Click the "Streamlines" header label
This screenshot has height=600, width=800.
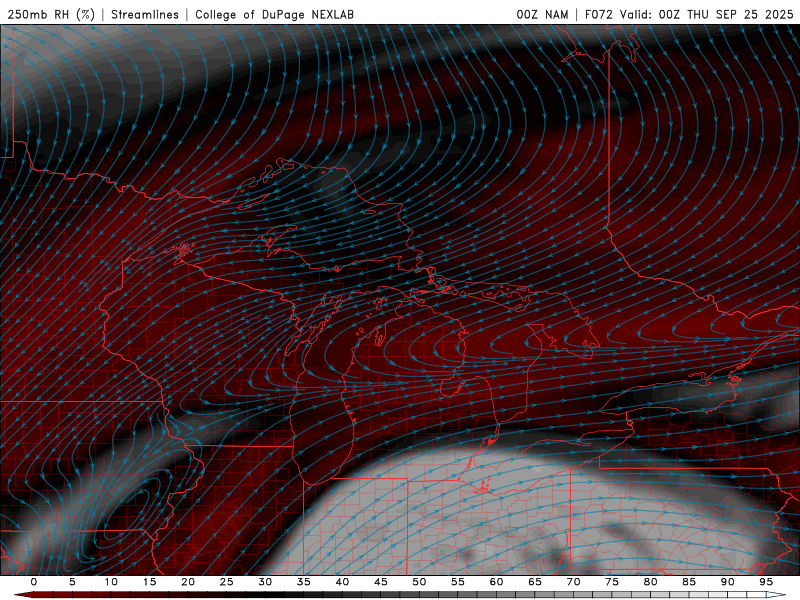tap(145, 15)
